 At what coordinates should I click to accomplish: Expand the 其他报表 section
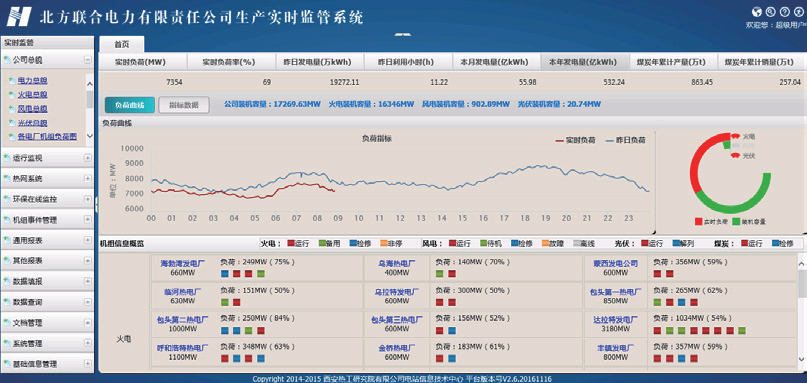(x=87, y=261)
